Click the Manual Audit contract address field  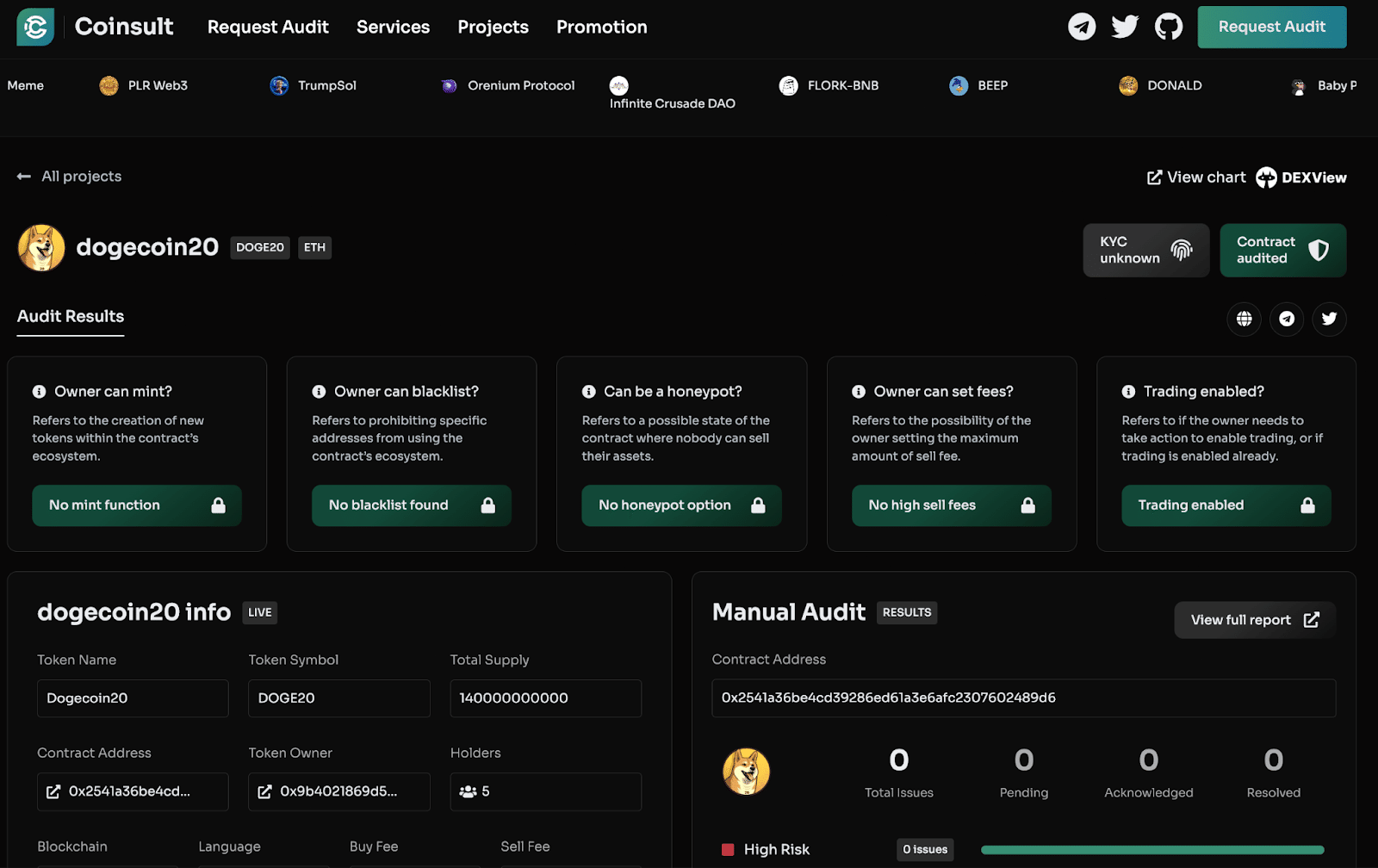pos(1024,698)
